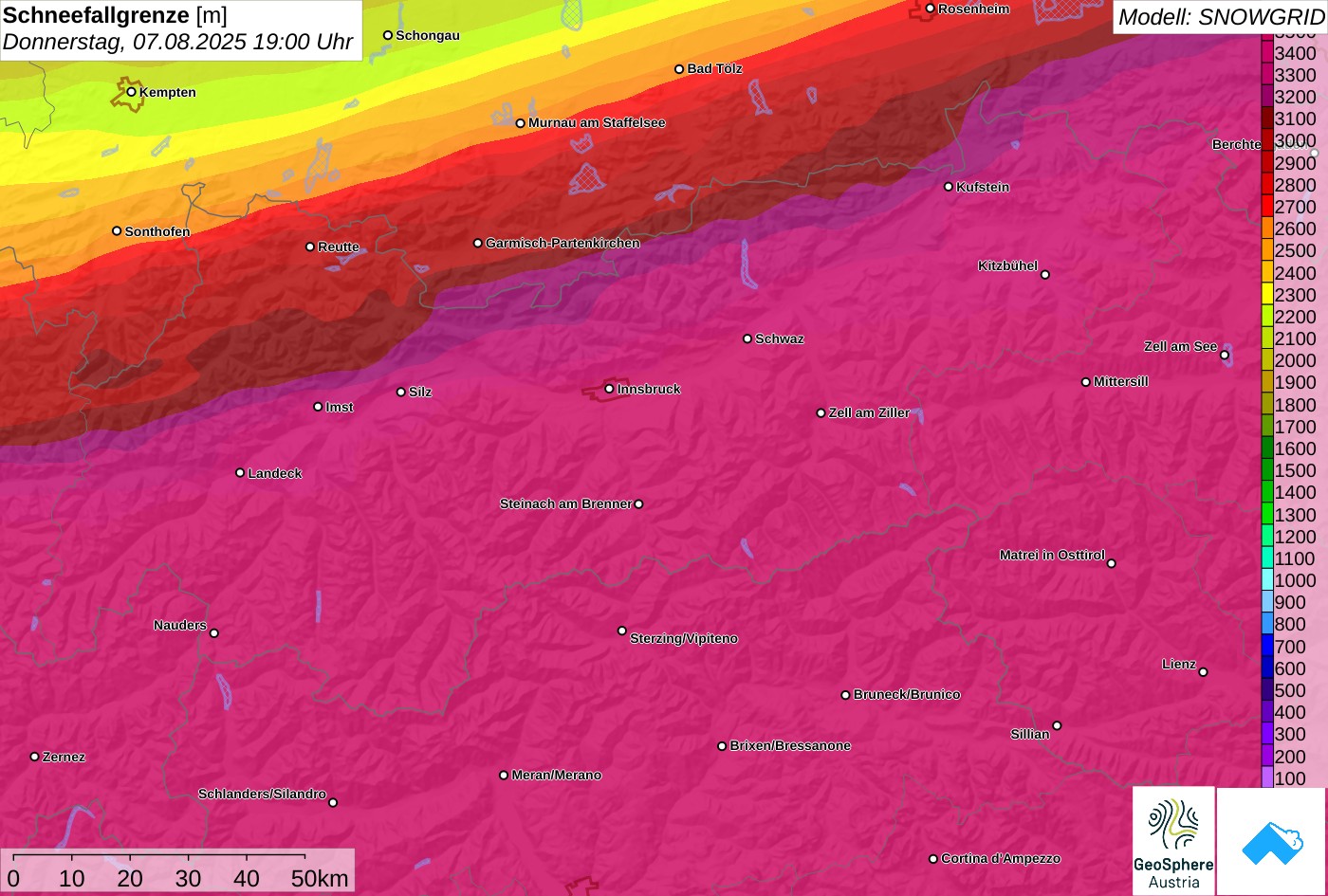Click the Meran/Merano marker dot

tap(504, 776)
